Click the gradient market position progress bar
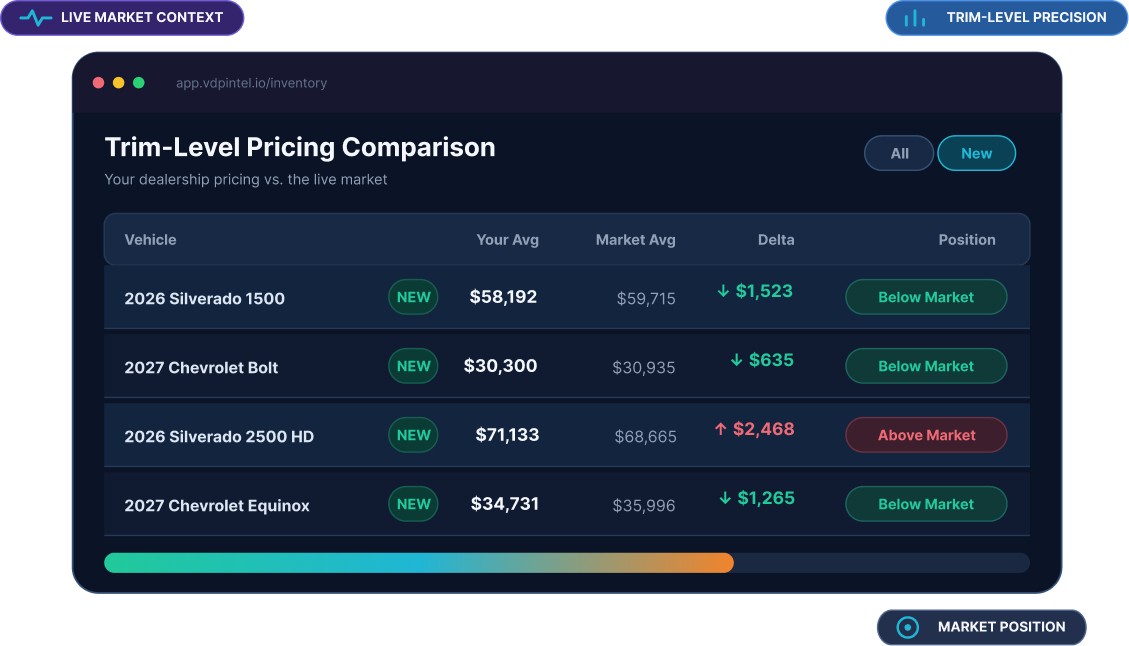The width and height of the screenshot is (1129, 646). point(567,563)
